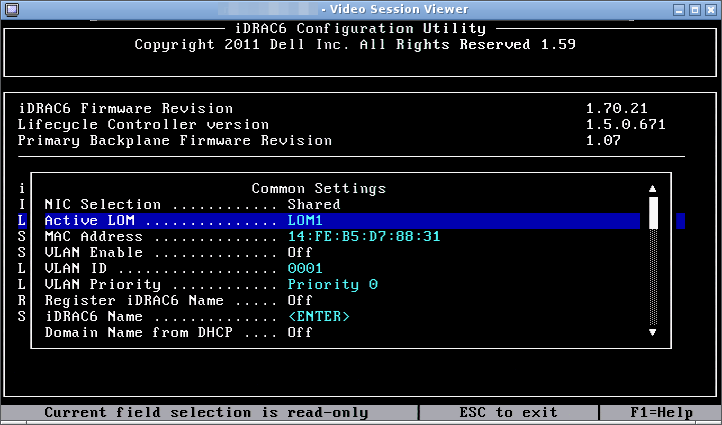Select the highlighted Active LOM row
Viewport: 722px width, 425px height.
342,221
